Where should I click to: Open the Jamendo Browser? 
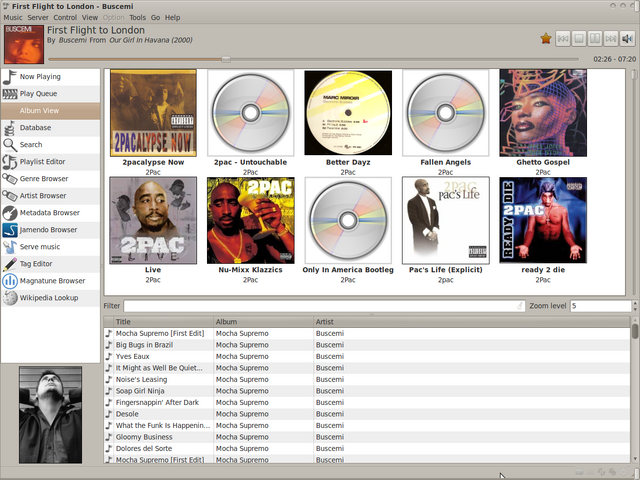(50, 230)
